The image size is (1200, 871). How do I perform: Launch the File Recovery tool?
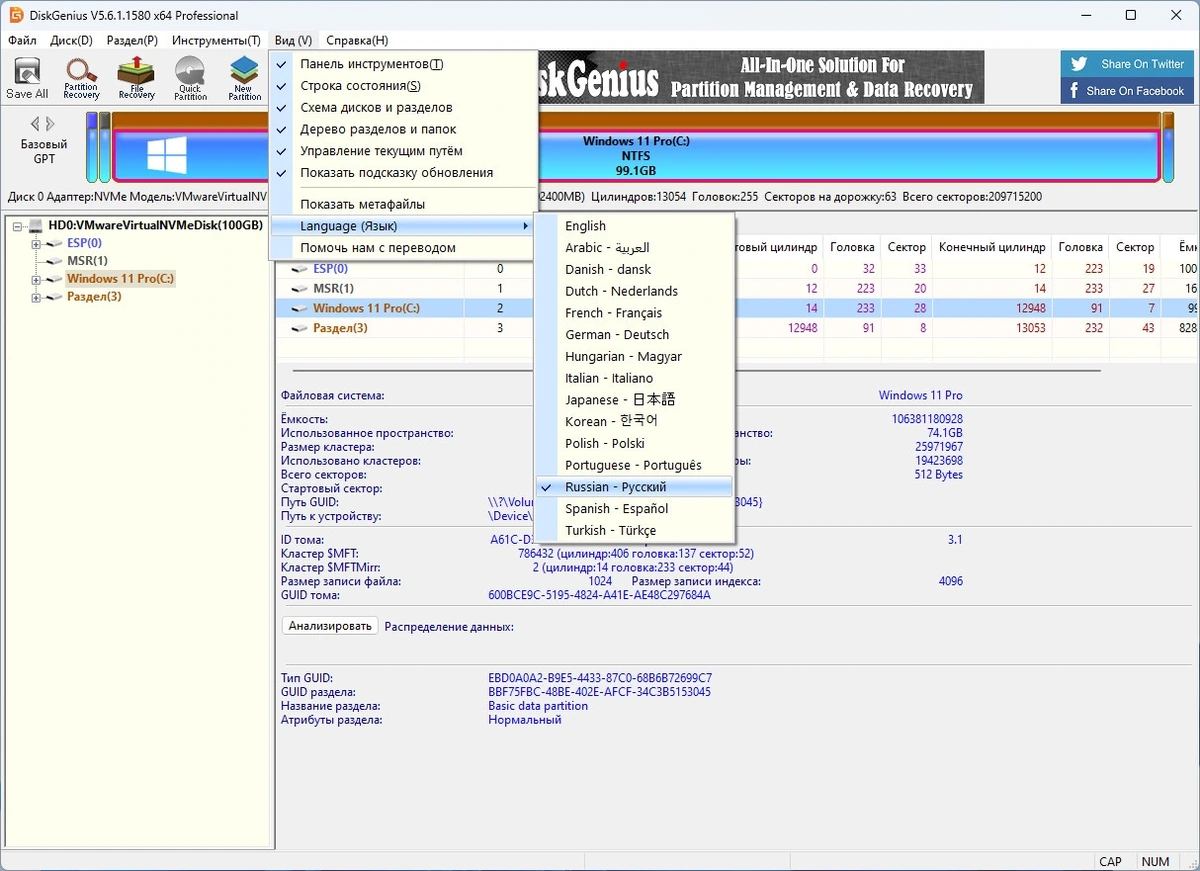(x=136, y=78)
